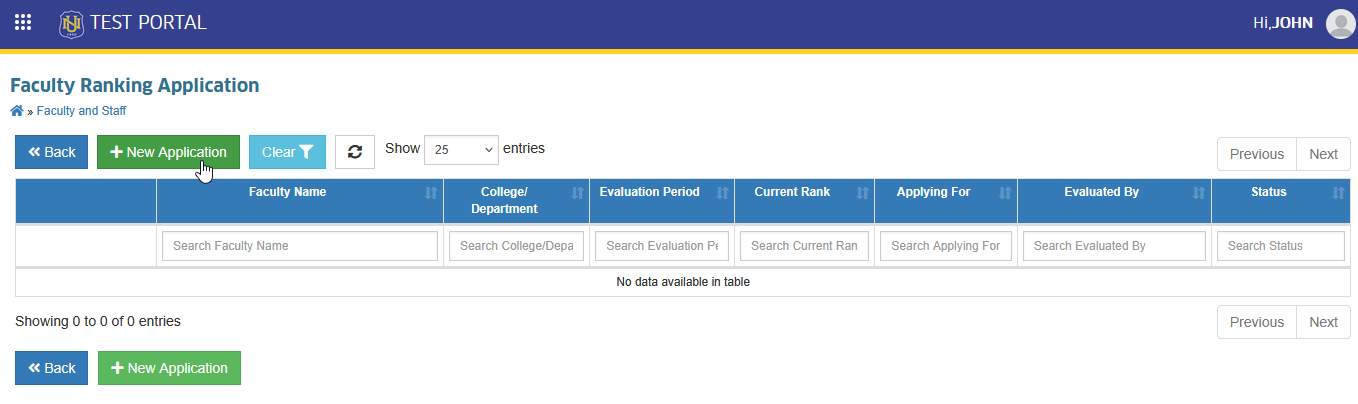Screen dimensions: 1358x404
Task: Sort by Applying For column arrows
Action: click(x=1005, y=193)
